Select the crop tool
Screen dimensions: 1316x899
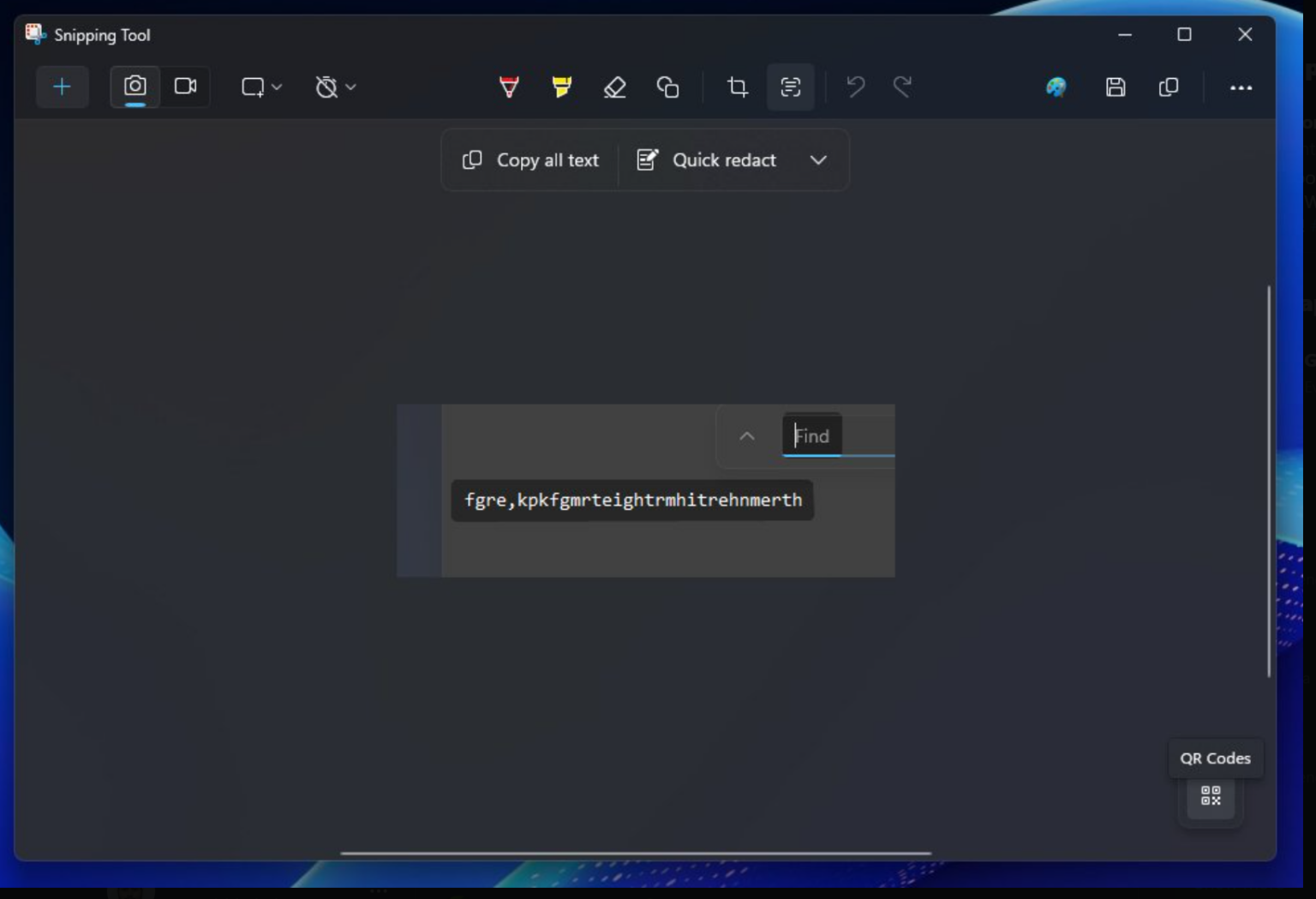click(737, 87)
